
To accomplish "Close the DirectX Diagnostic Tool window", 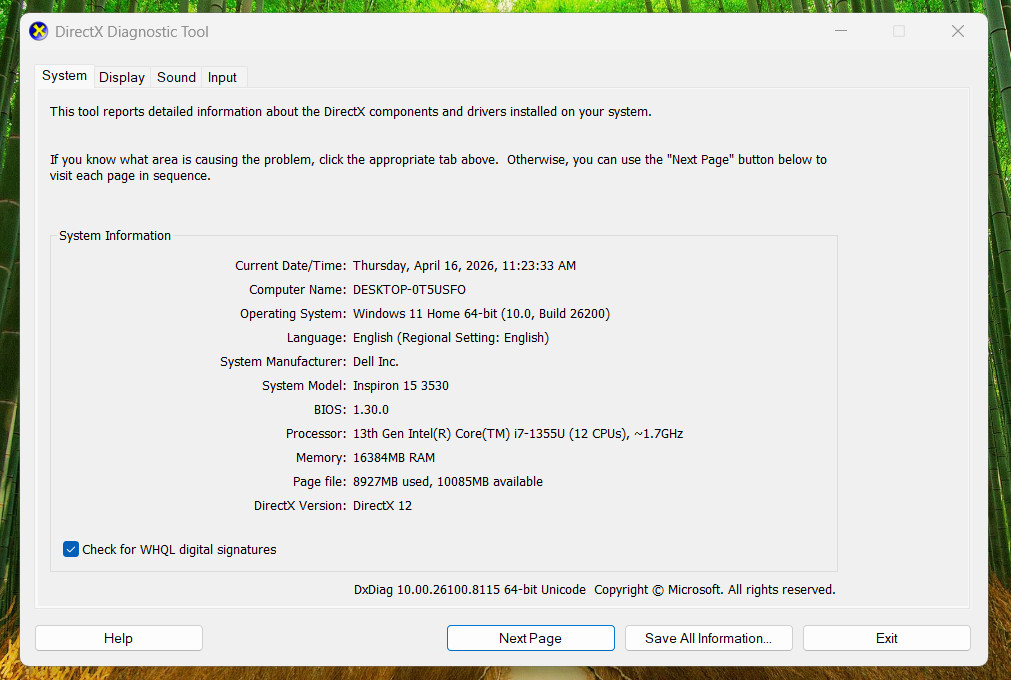I will click(x=958, y=31).
